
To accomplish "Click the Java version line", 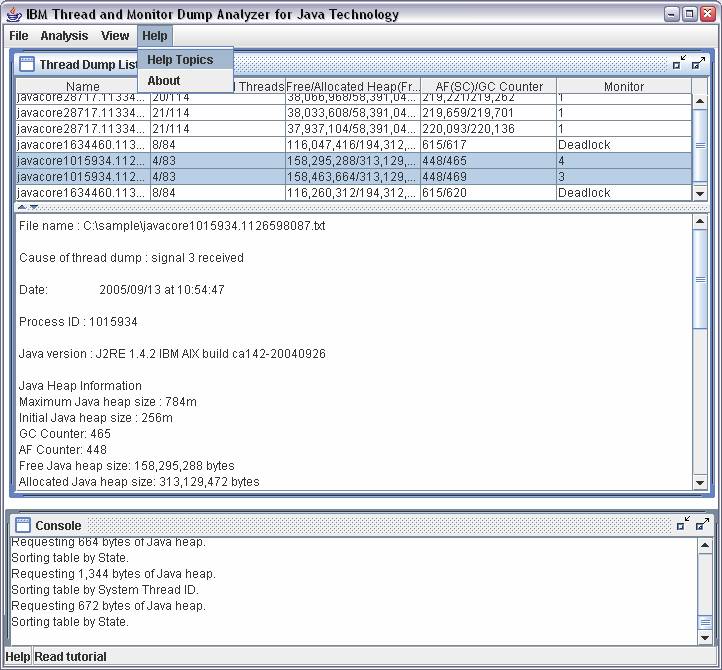I will pos(172,354).
